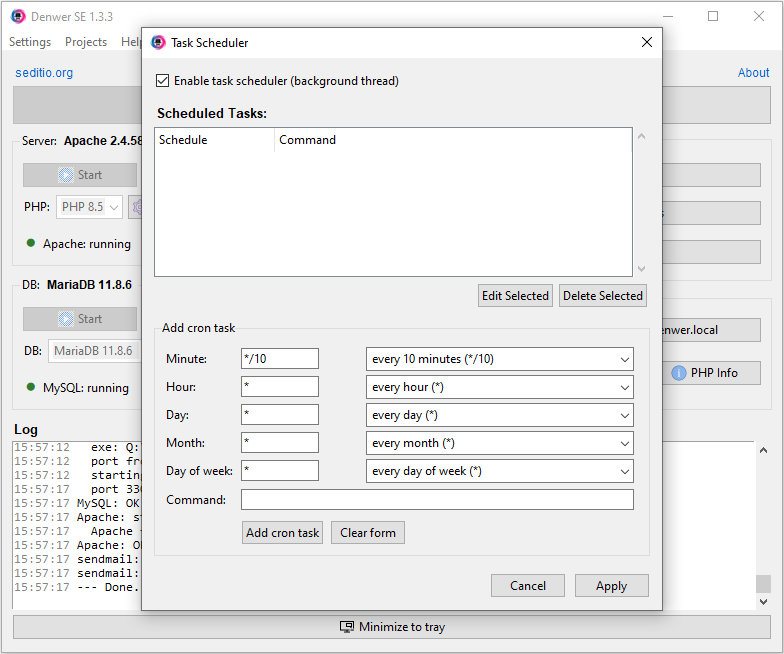This screenshot has height=654, width=784.
Task: Click the Minimize to tray button
Action: click(392, 627)
